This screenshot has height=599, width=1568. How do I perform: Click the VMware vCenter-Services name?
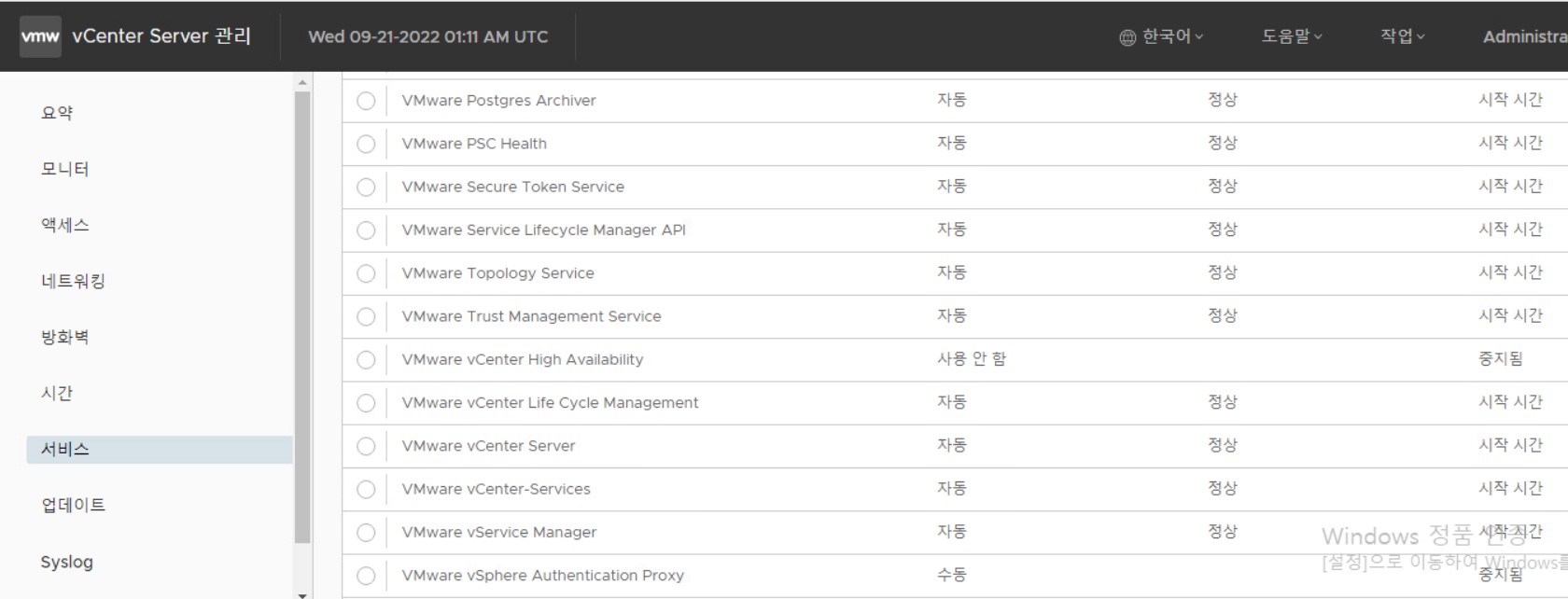click(x=496, y=489)
